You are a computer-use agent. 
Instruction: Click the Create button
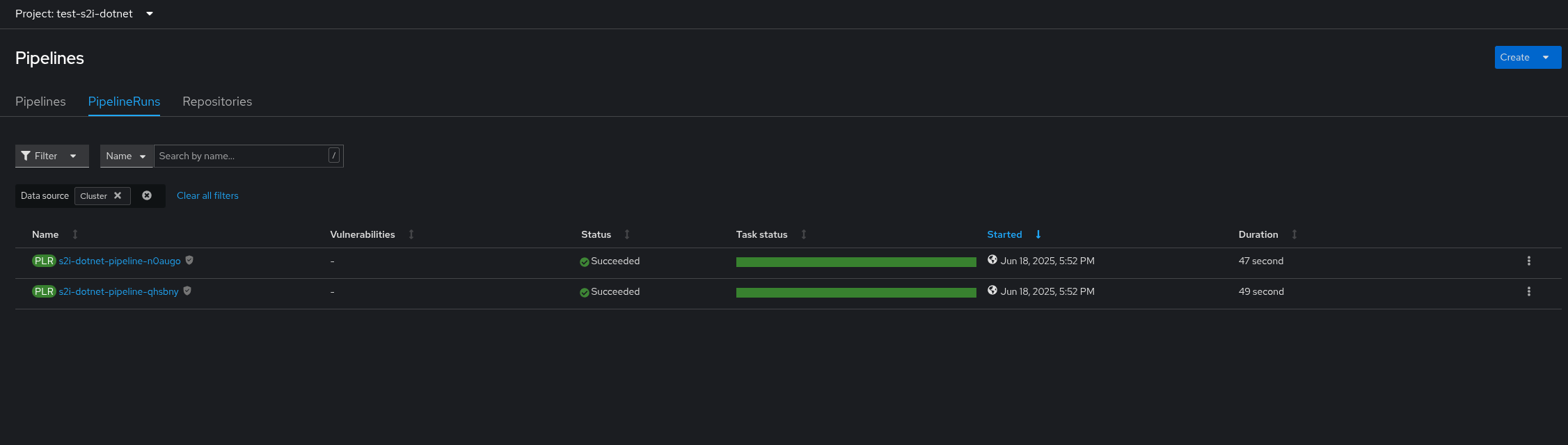click(1514, 58)
